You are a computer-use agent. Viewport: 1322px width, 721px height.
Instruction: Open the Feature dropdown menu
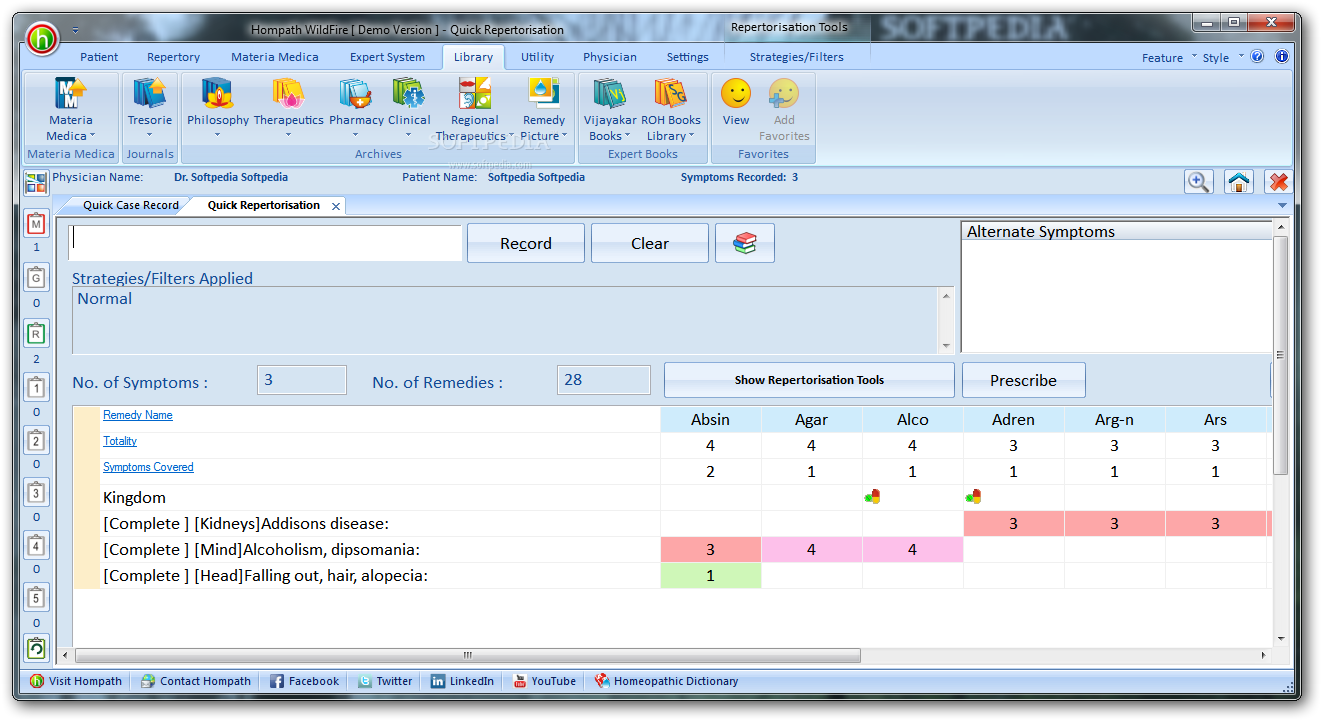tap(1168, 57)
